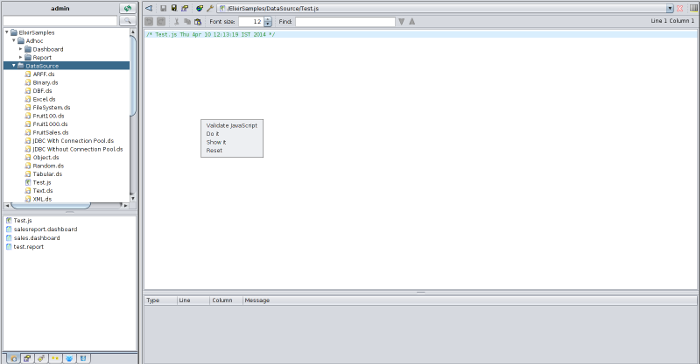Click the paste clipboard icon
Image resolution: width=700 pixels, height=364 pixels.
pos(198,21)
